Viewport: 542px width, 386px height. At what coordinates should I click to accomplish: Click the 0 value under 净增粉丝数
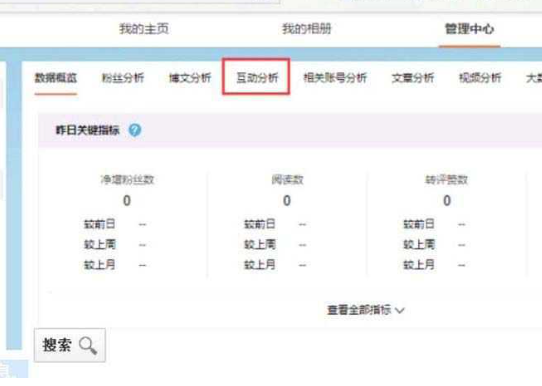pos(127,200)
